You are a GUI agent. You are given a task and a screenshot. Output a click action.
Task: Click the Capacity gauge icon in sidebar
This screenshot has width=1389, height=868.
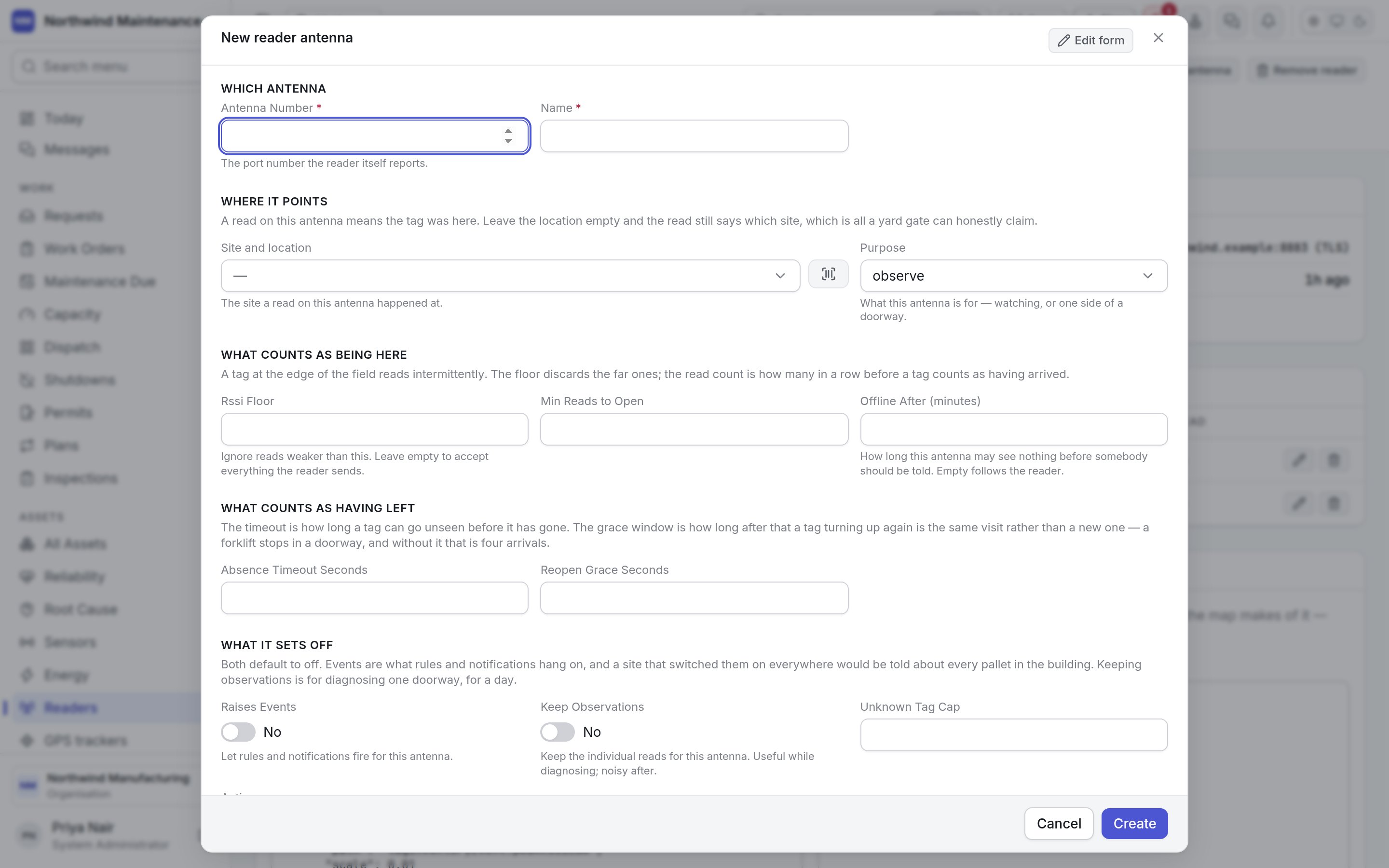[x=27, y=314]
